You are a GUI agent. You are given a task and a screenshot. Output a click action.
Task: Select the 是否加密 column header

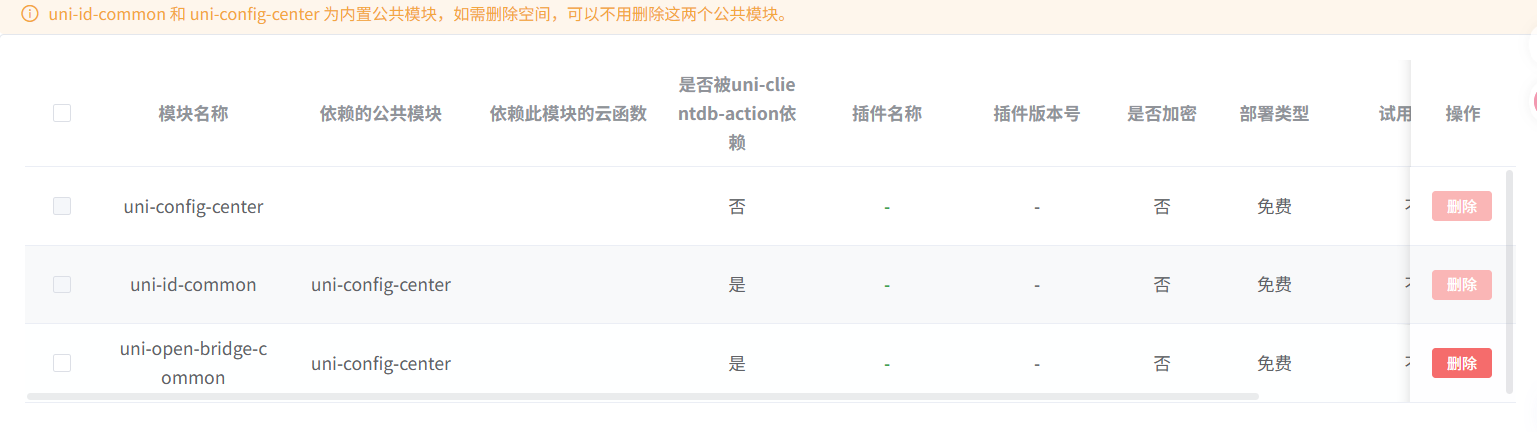[x=1161, y=114]
